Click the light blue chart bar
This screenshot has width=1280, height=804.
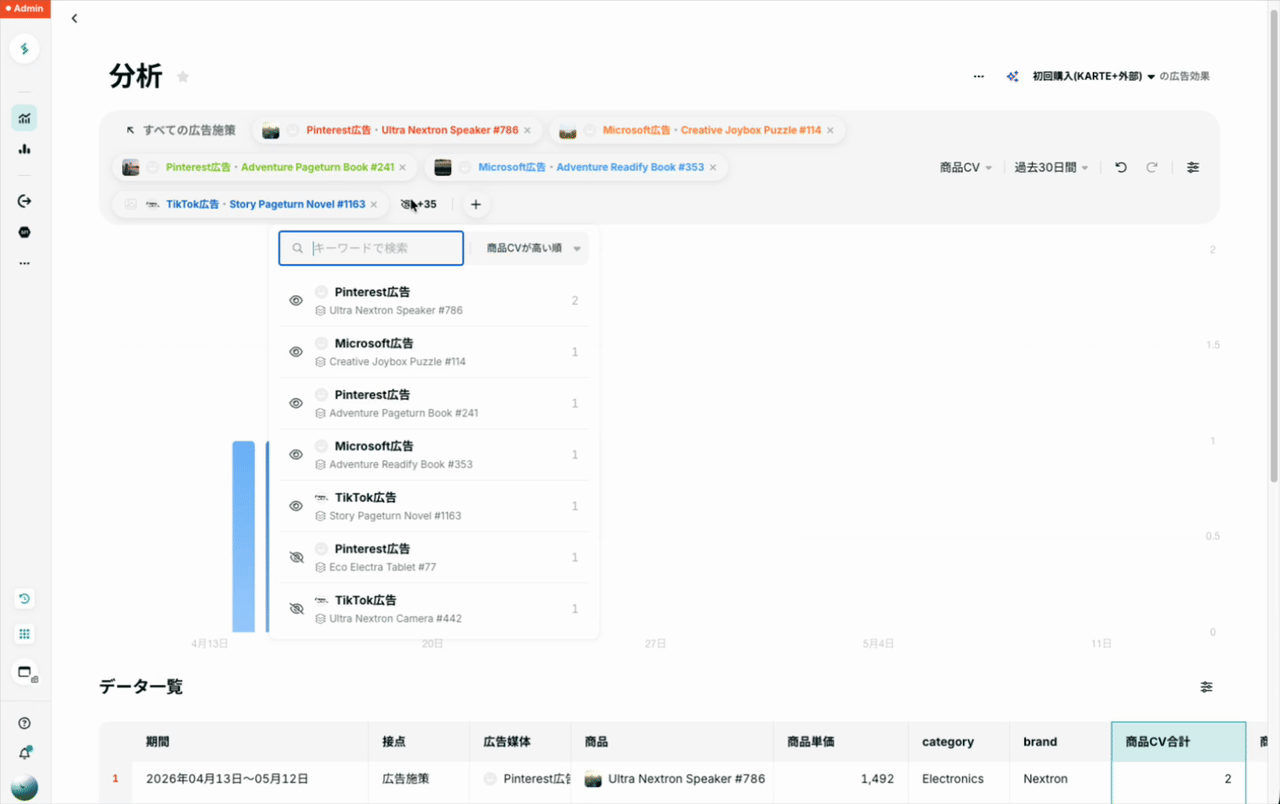[x=243, y=537]
